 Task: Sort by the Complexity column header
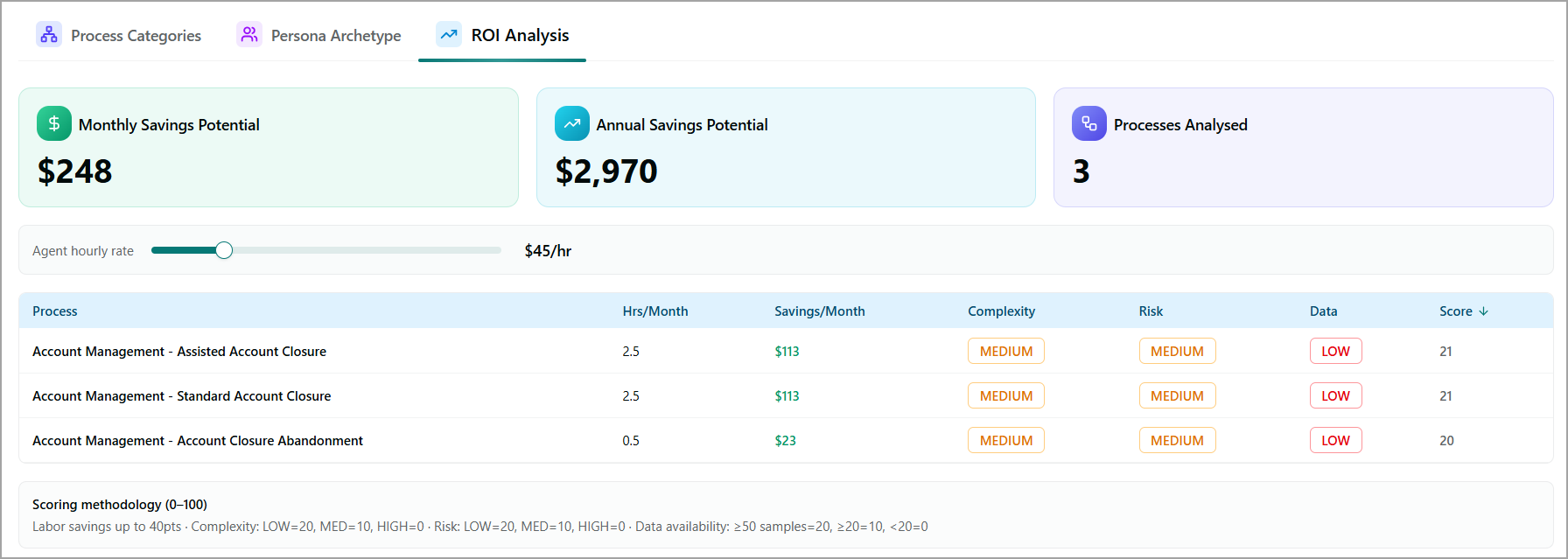tap(1001, 311)
